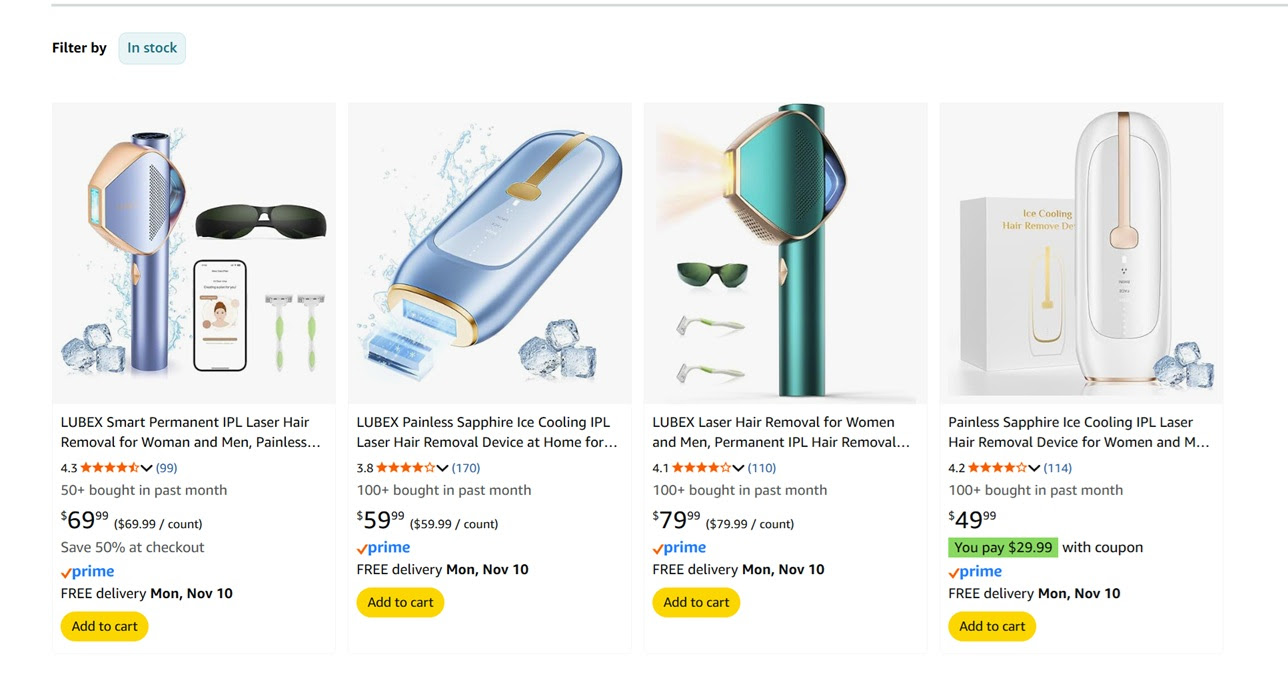This screenshot has width=1288, height=696.
Task: Toggle the In stock filter
Action: (x=152, y=48)
